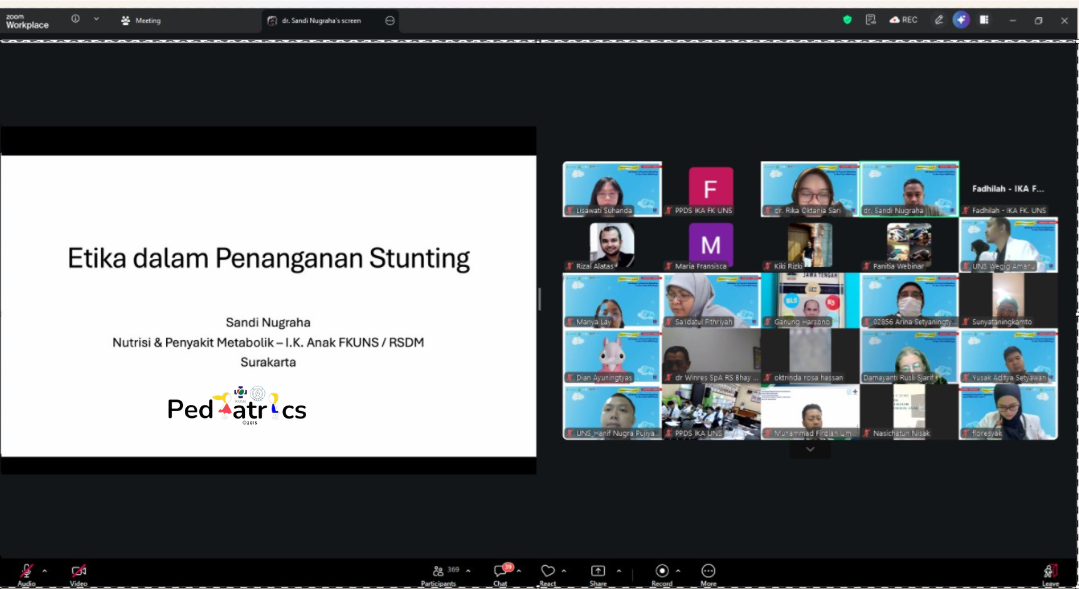
Task: Toggle the camera with Video button
Action: (x=78, y=572)
